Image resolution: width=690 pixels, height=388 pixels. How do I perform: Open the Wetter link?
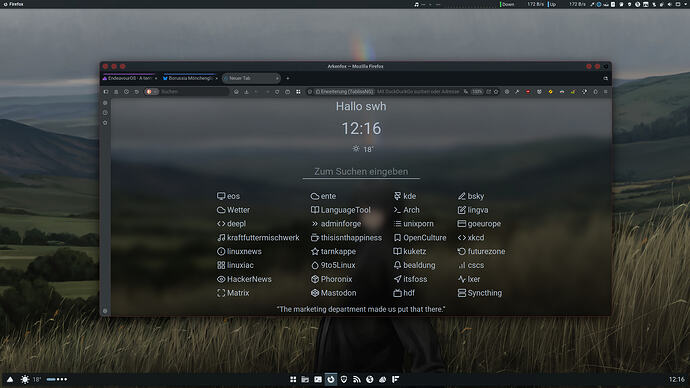pos(233,210)
